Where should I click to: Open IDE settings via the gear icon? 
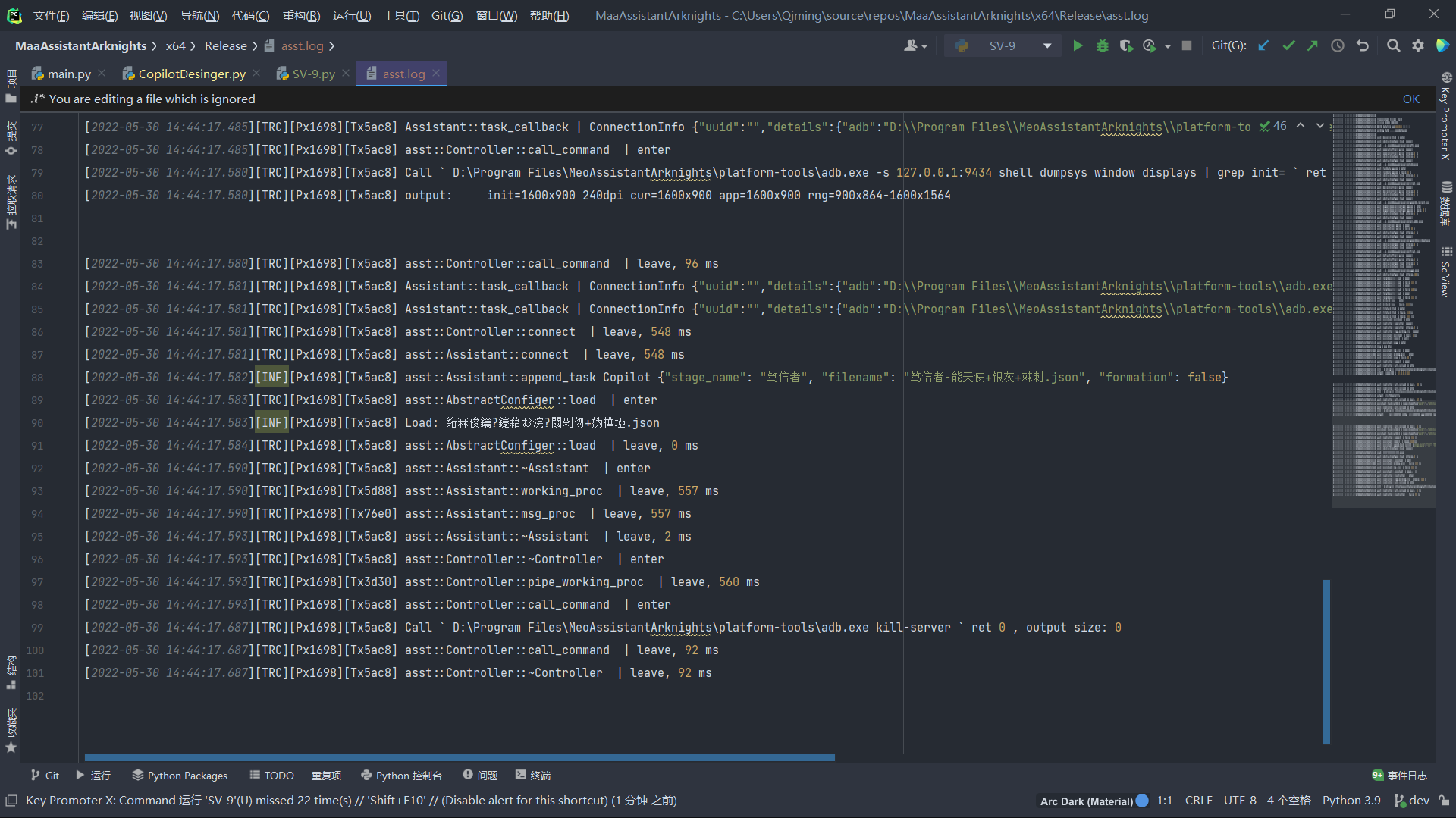tap(1418, 45)
